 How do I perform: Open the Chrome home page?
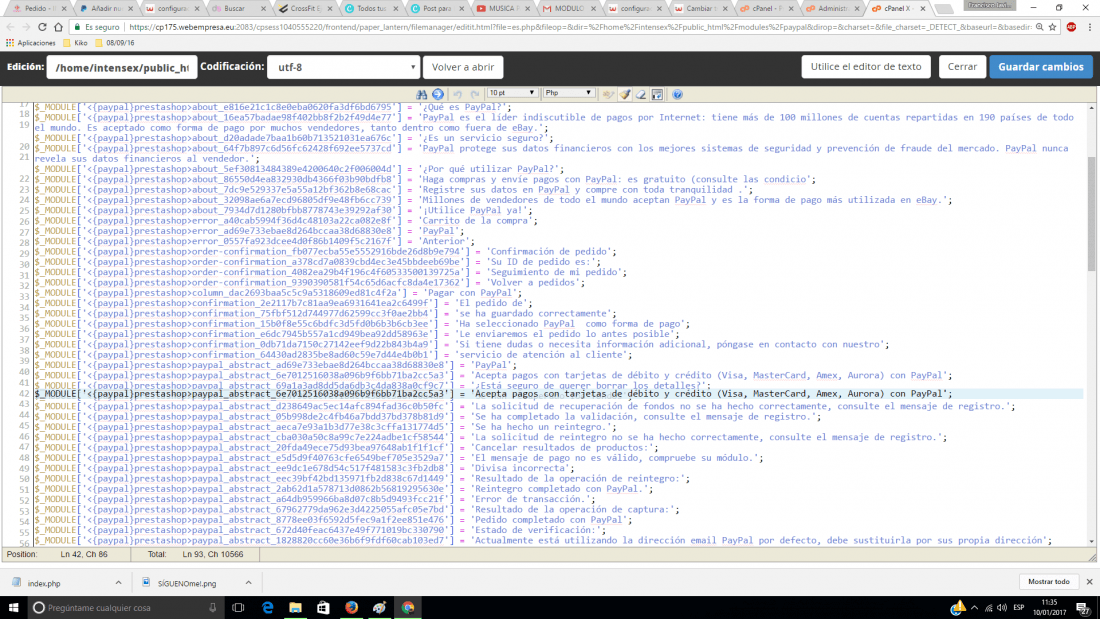pos(59,27)
